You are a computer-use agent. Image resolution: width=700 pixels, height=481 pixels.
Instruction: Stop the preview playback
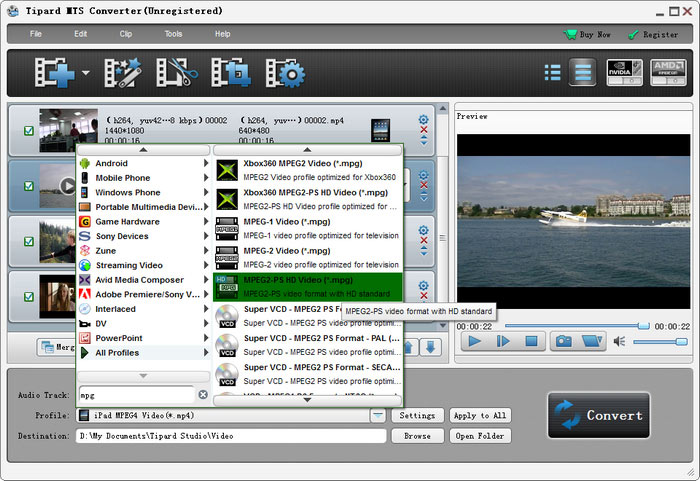pos(531,342)
